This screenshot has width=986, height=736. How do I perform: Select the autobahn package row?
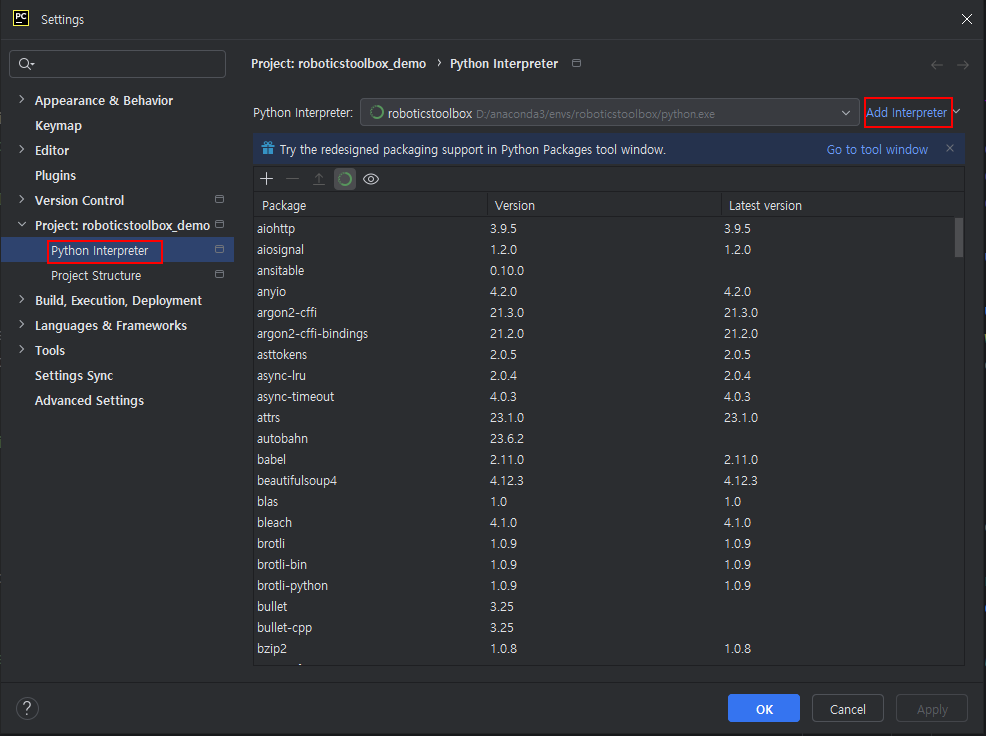click(x=604, y=438)
